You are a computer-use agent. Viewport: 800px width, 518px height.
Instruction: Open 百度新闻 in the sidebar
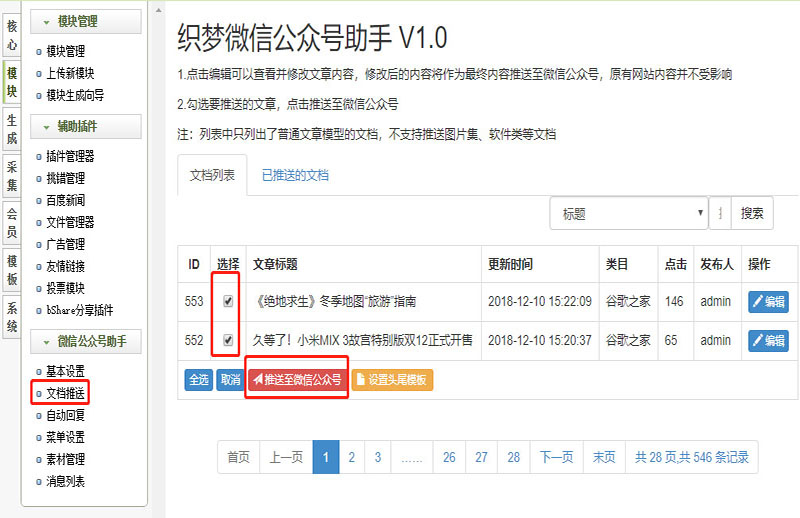(x=65, y=200)
